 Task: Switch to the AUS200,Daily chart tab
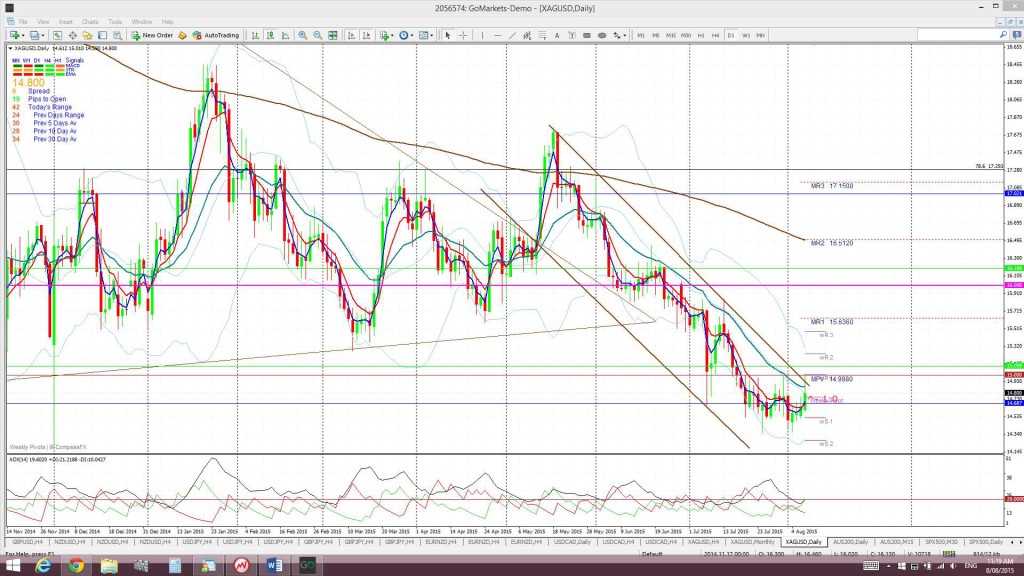coord(851,542)
